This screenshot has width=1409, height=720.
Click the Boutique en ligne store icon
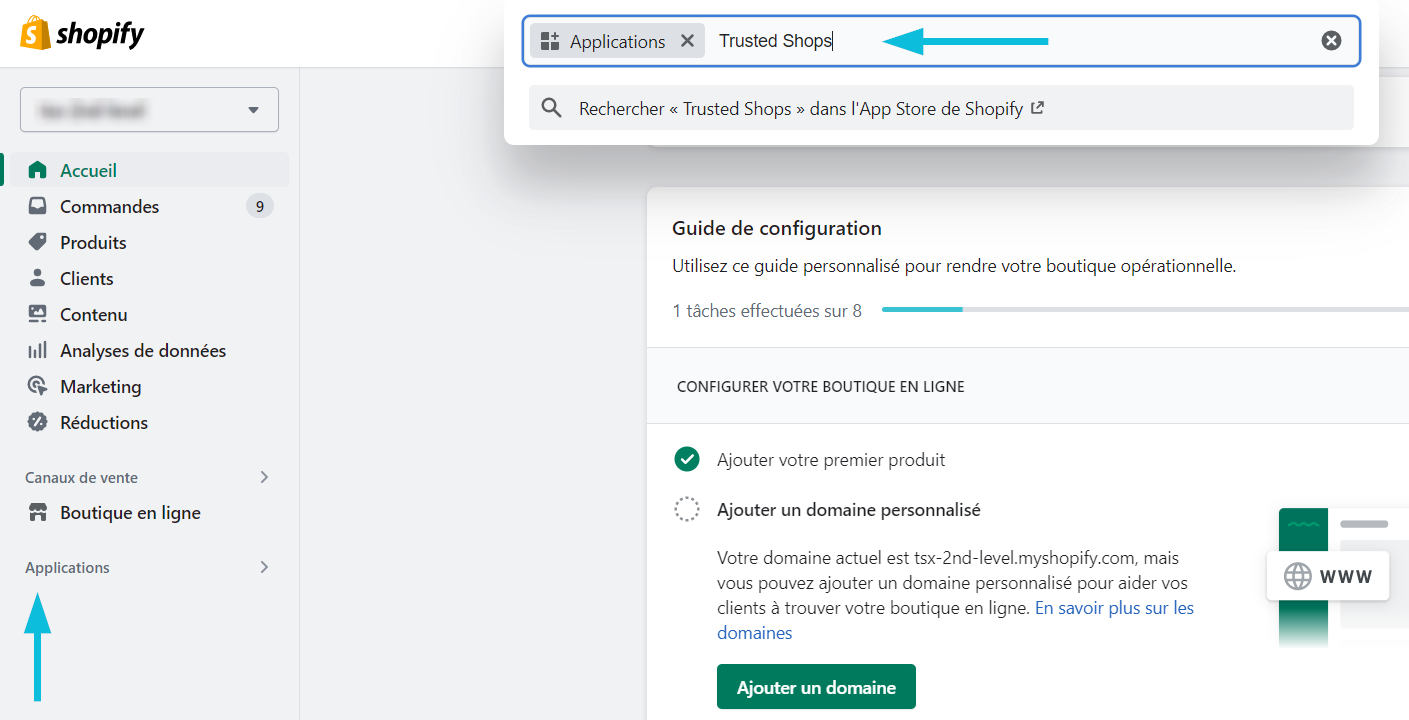pyautogui.click(x=38, y=513)
